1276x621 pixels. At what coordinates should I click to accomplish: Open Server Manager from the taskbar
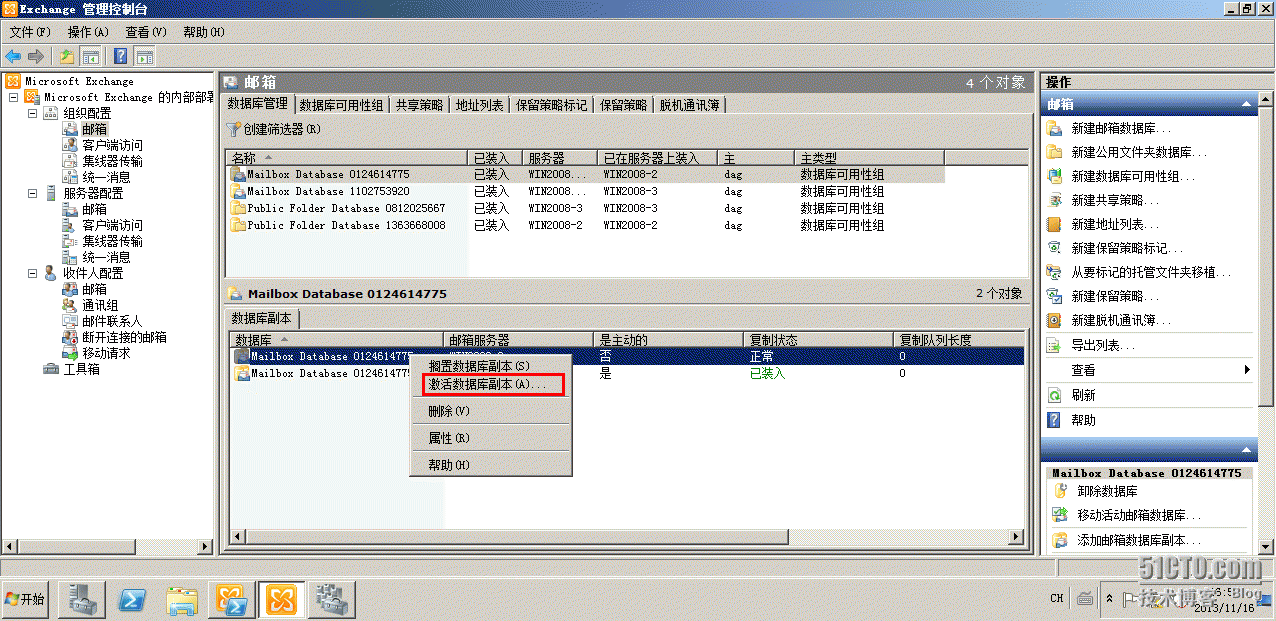(83, 599)
